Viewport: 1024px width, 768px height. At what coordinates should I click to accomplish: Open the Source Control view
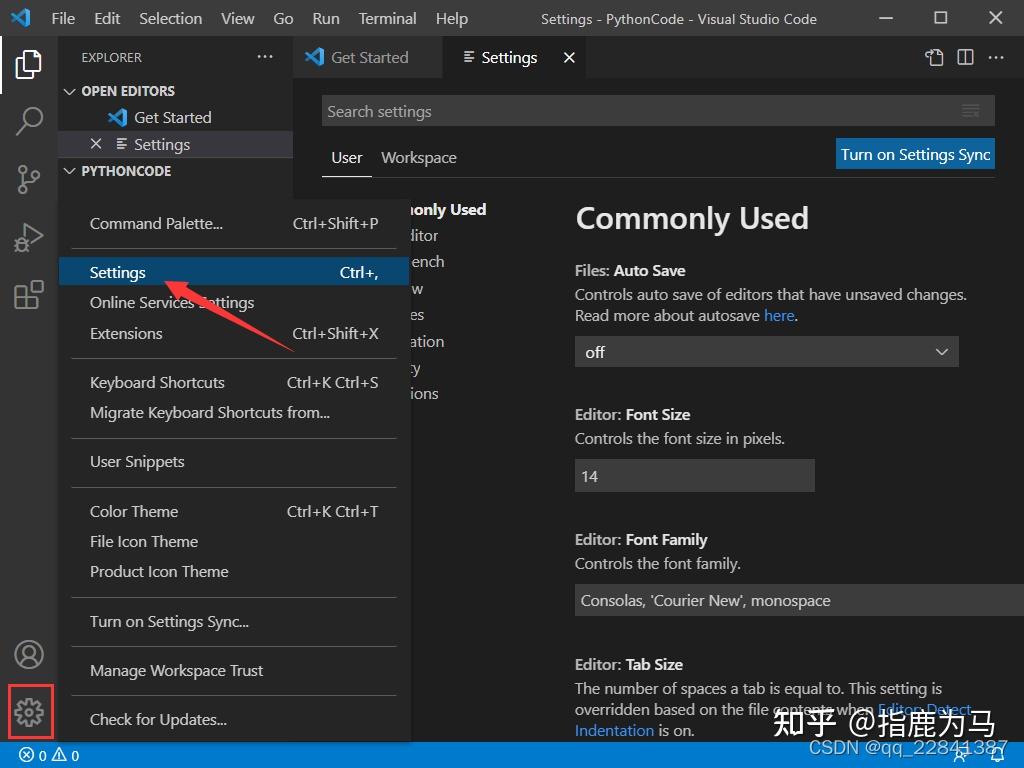tap(29, 180)
